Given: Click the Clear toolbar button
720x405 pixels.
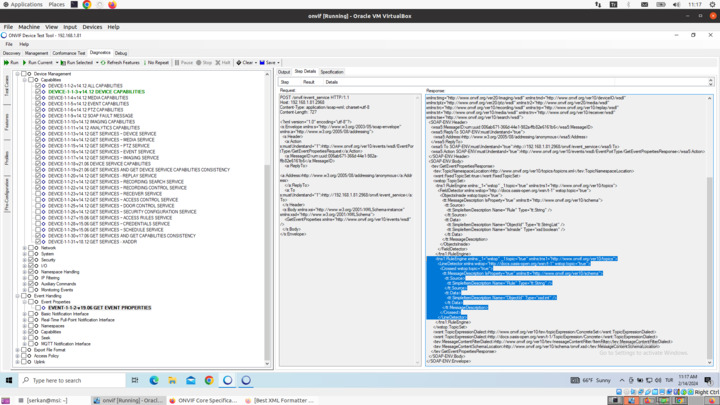Looking at the screenshot, I should 245,62.
